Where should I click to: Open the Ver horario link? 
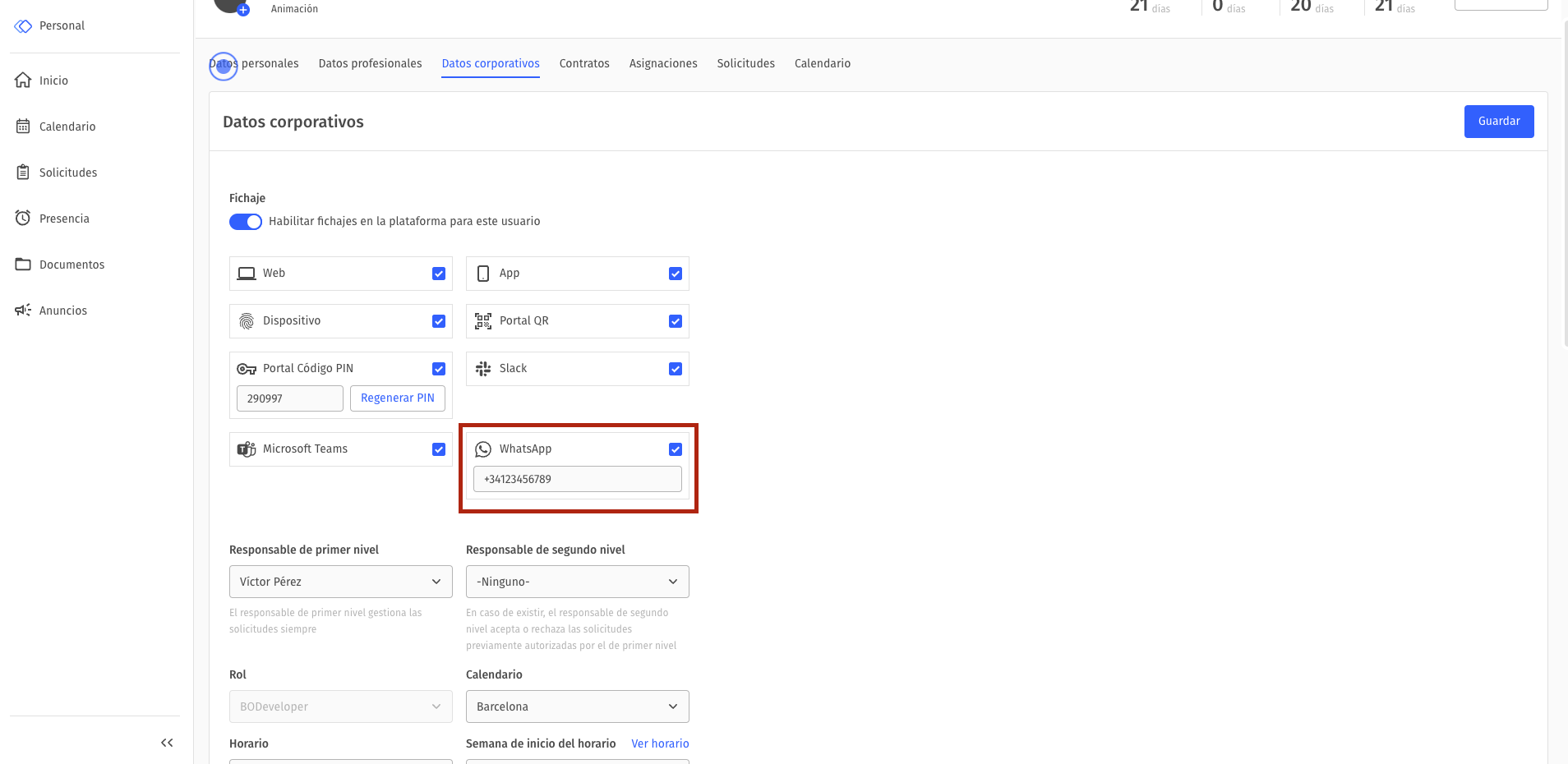[660, 743]
